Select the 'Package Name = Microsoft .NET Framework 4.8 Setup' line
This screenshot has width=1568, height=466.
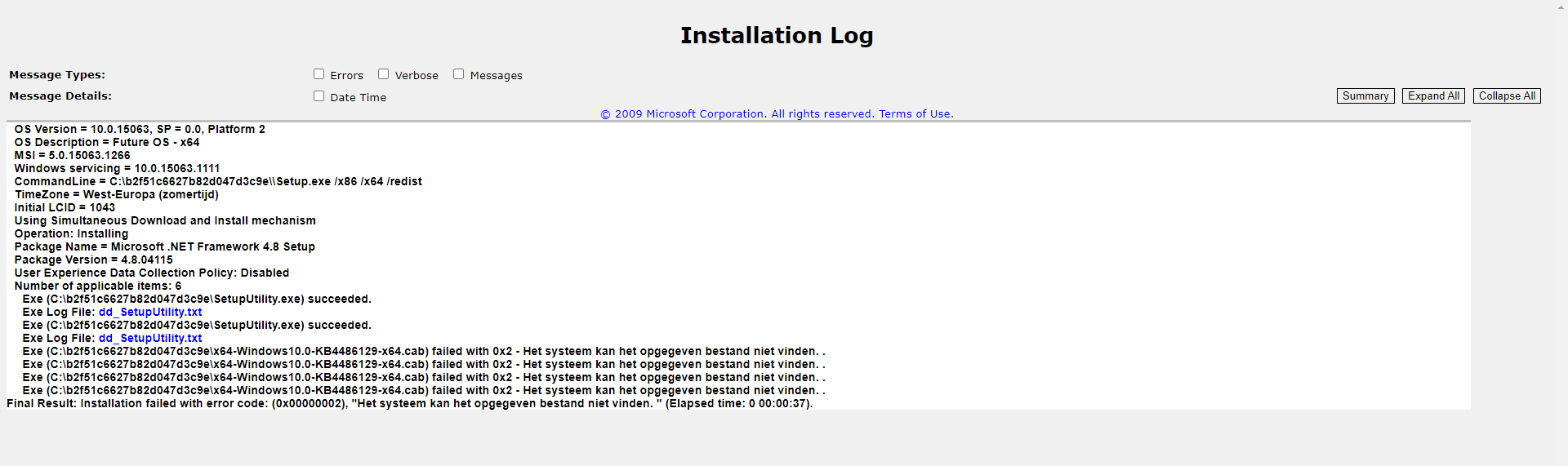coord(165,246)
